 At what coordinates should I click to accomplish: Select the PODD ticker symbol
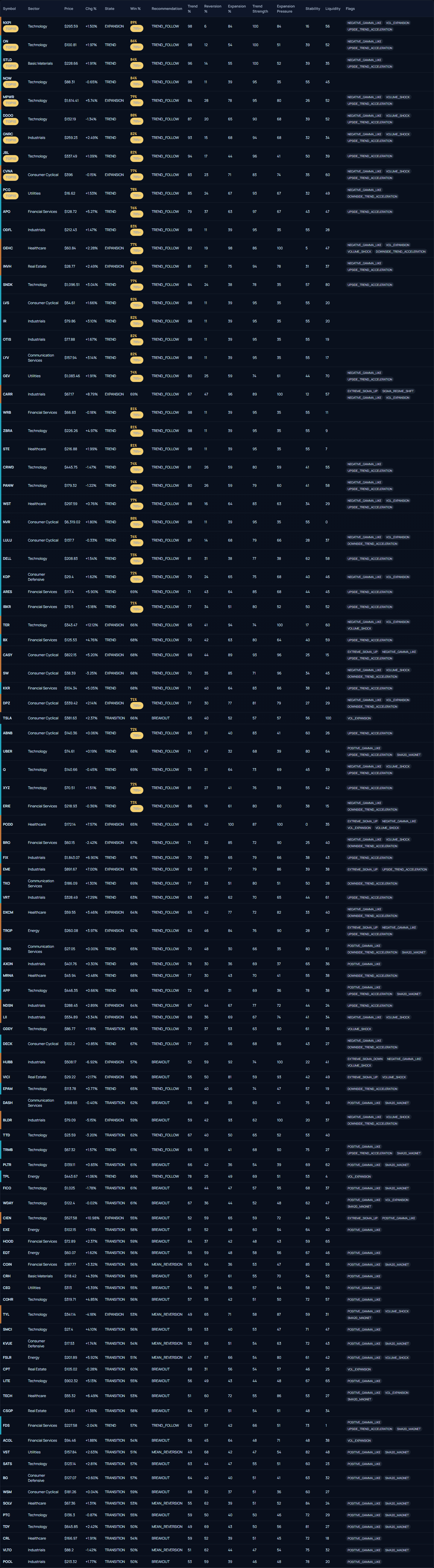tap(8, 825)
